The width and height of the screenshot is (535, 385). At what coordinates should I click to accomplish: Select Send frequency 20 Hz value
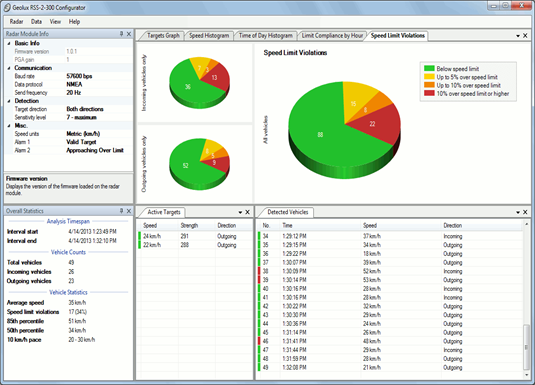click(73, 92)
